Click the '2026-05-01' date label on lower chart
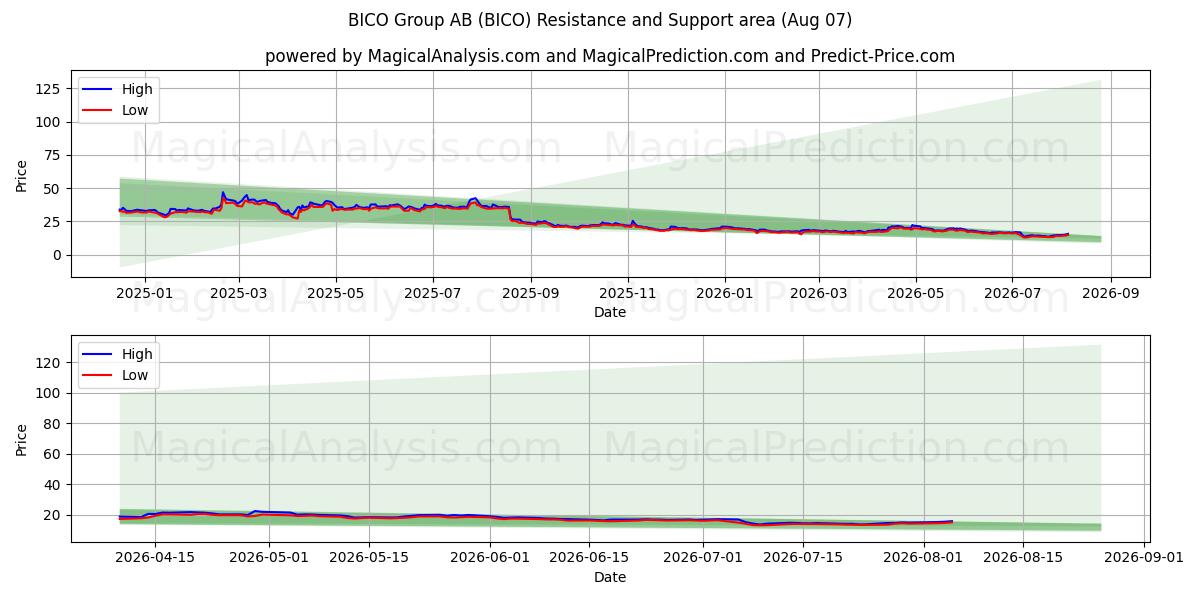This screenshot has height=600, width=1200. [x=270, y=559]
